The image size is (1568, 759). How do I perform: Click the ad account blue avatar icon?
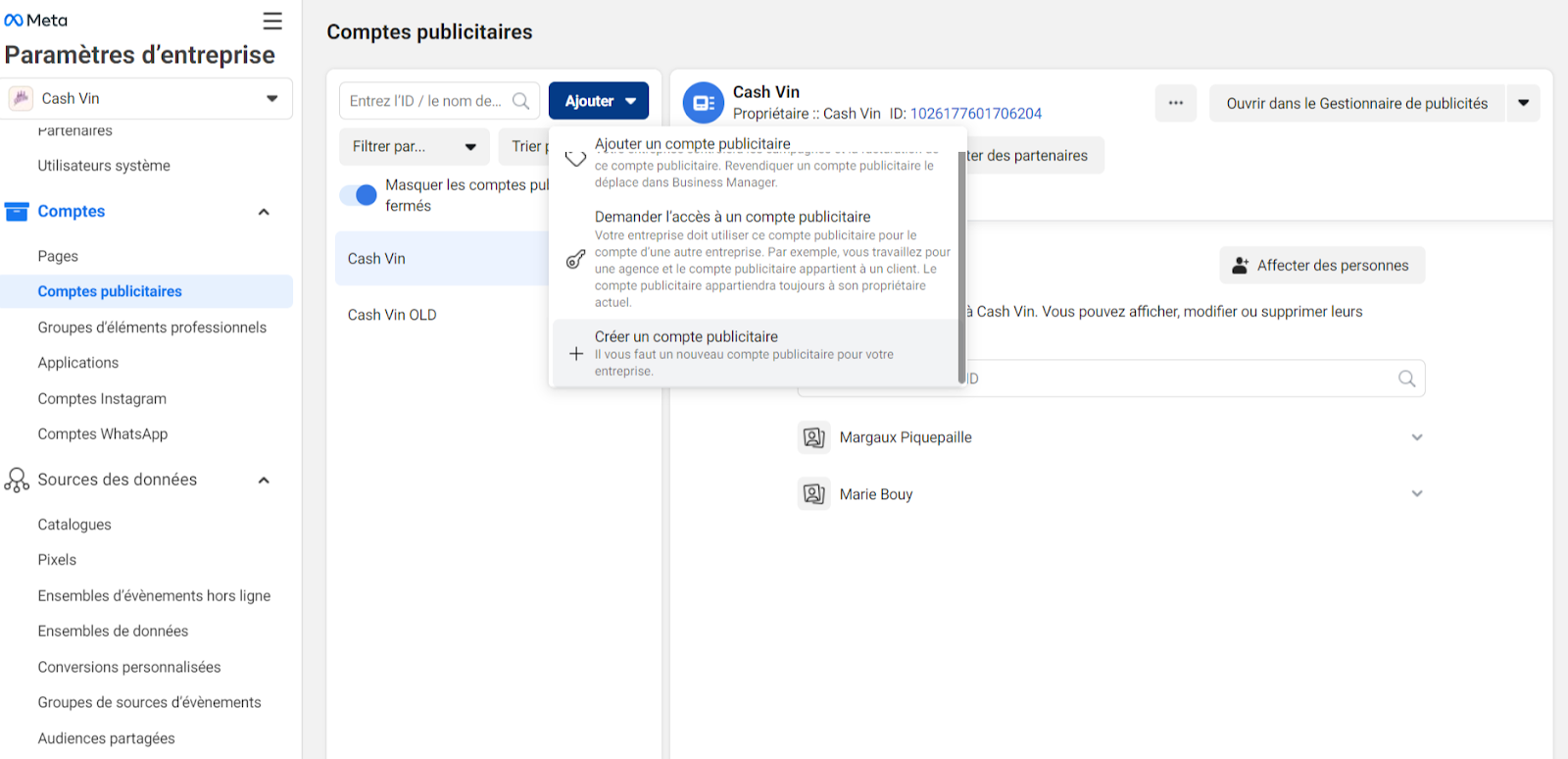(703, 103)
